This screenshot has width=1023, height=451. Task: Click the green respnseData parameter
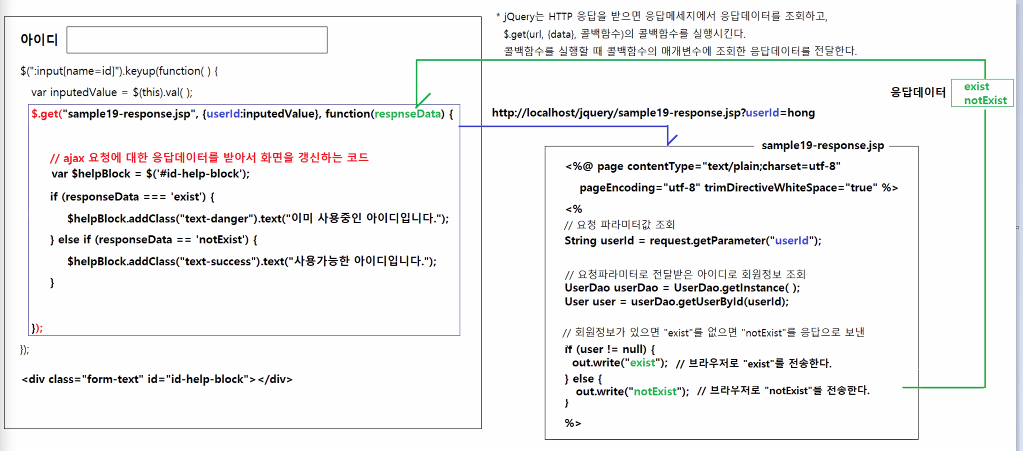406,115
